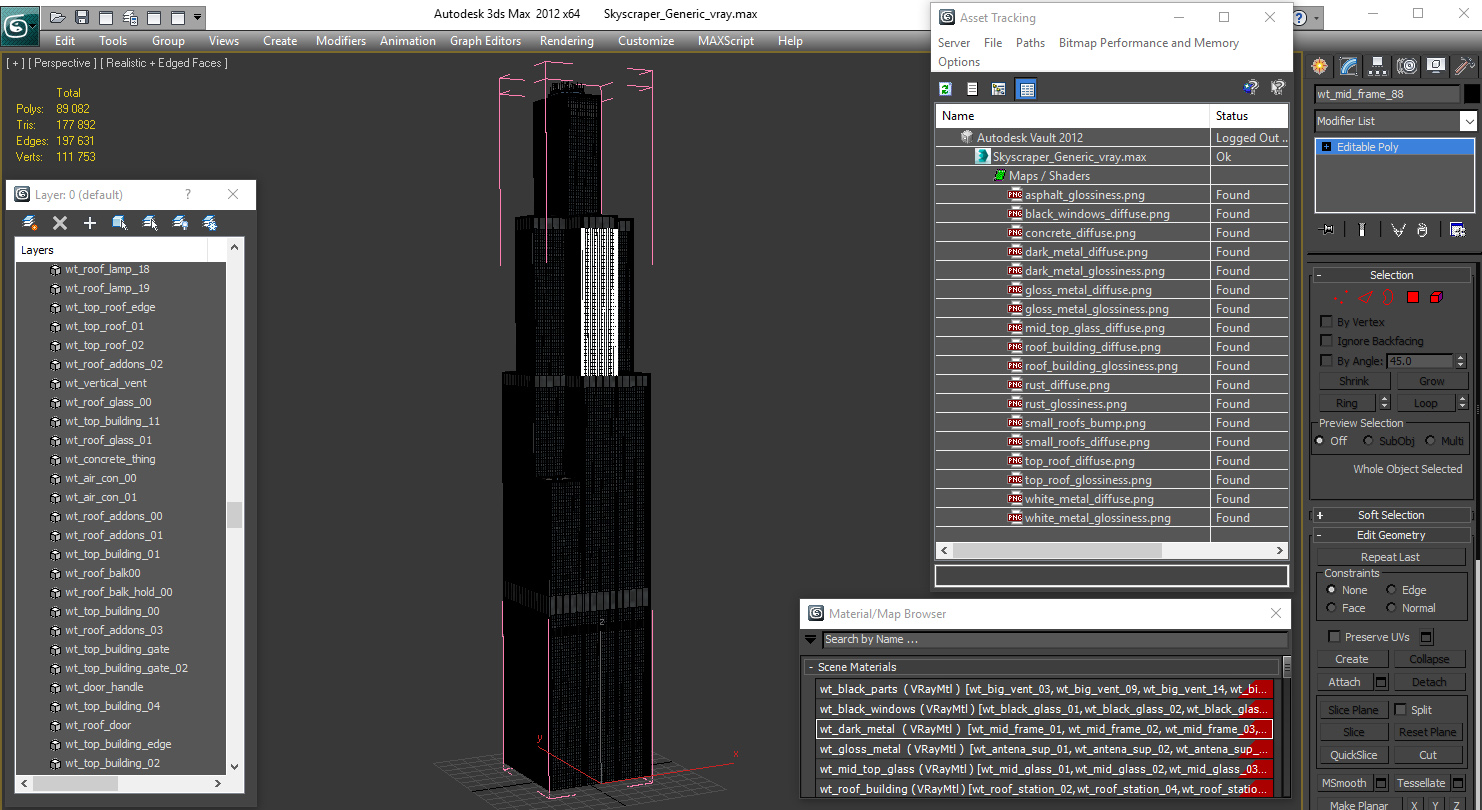Enable the By Angle checkbox
Image resolution: width=1482 pixels, height=810 pixels.
coord(1327,361)
